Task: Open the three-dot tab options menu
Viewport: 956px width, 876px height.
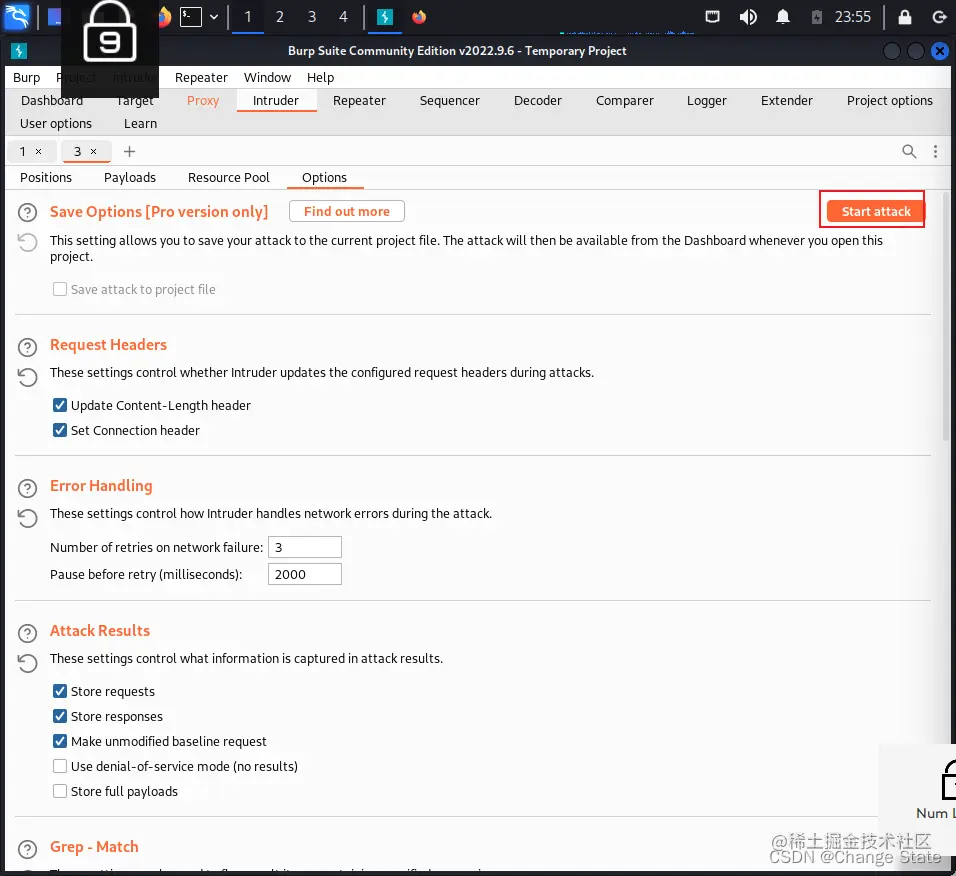Action: (935, 151)
